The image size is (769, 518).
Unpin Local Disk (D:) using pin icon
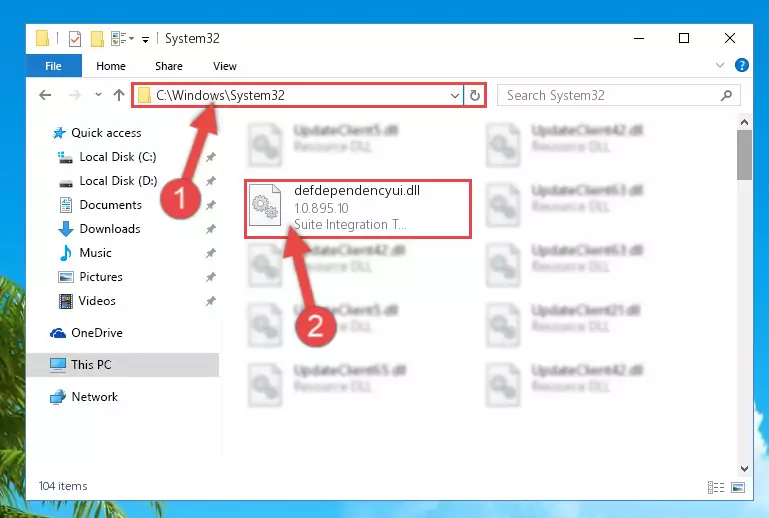pos(210,181)
